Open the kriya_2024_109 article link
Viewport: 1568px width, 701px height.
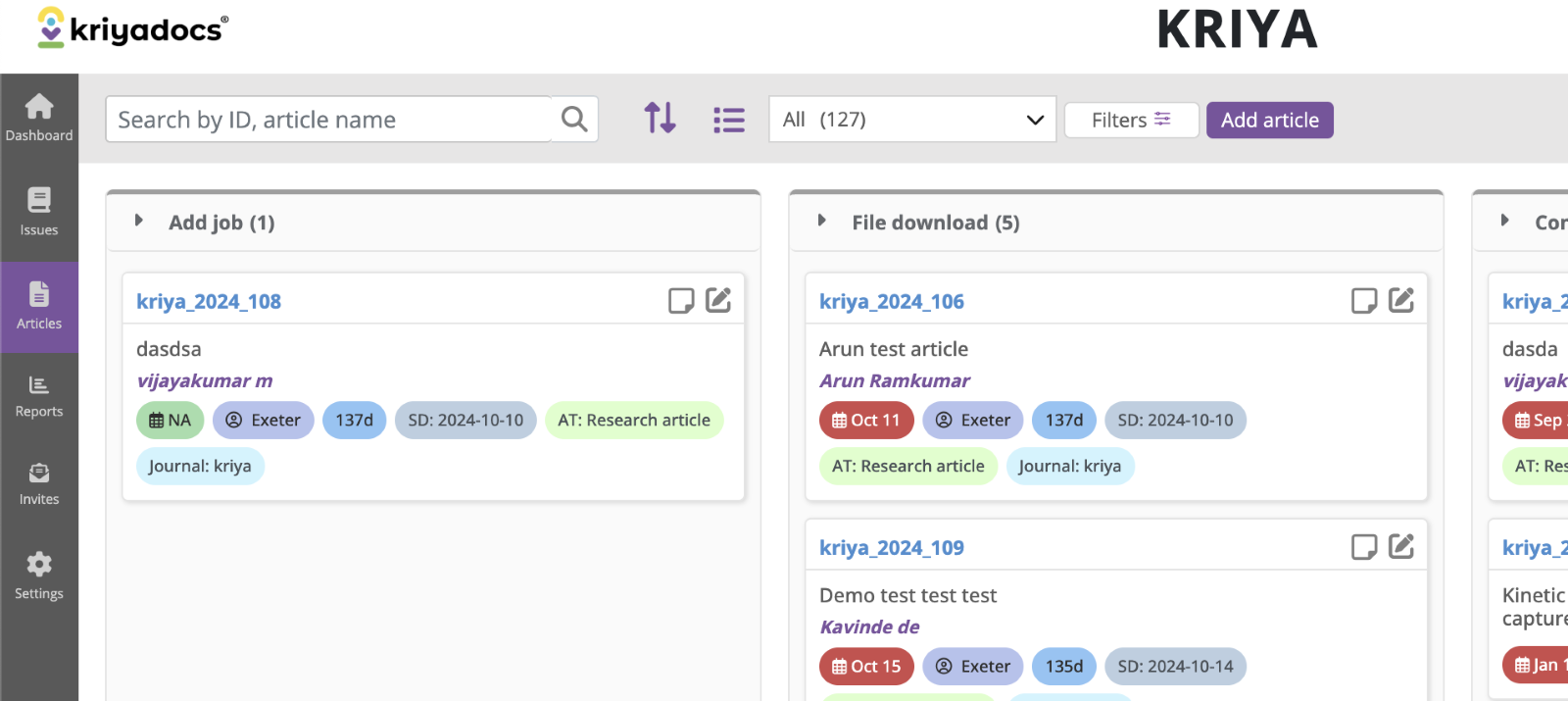891,548
